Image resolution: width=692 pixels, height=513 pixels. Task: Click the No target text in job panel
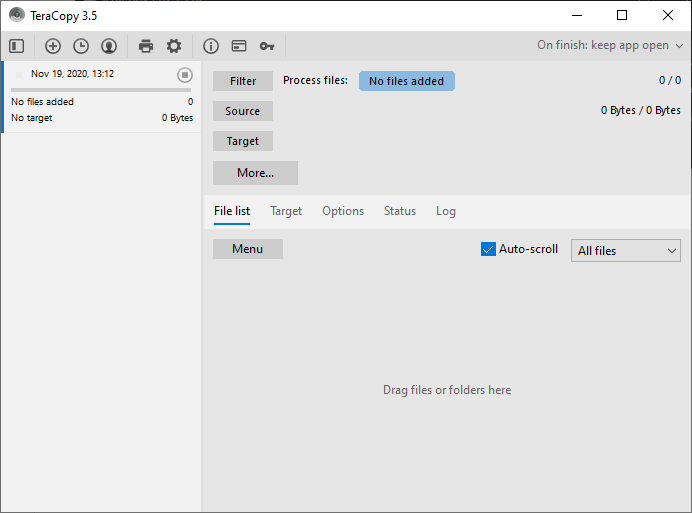pos(32,118)
